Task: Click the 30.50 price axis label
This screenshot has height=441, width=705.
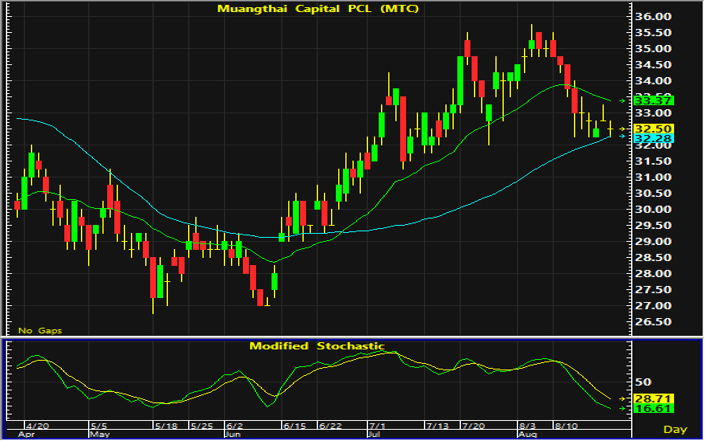Action: coord(653,193)
